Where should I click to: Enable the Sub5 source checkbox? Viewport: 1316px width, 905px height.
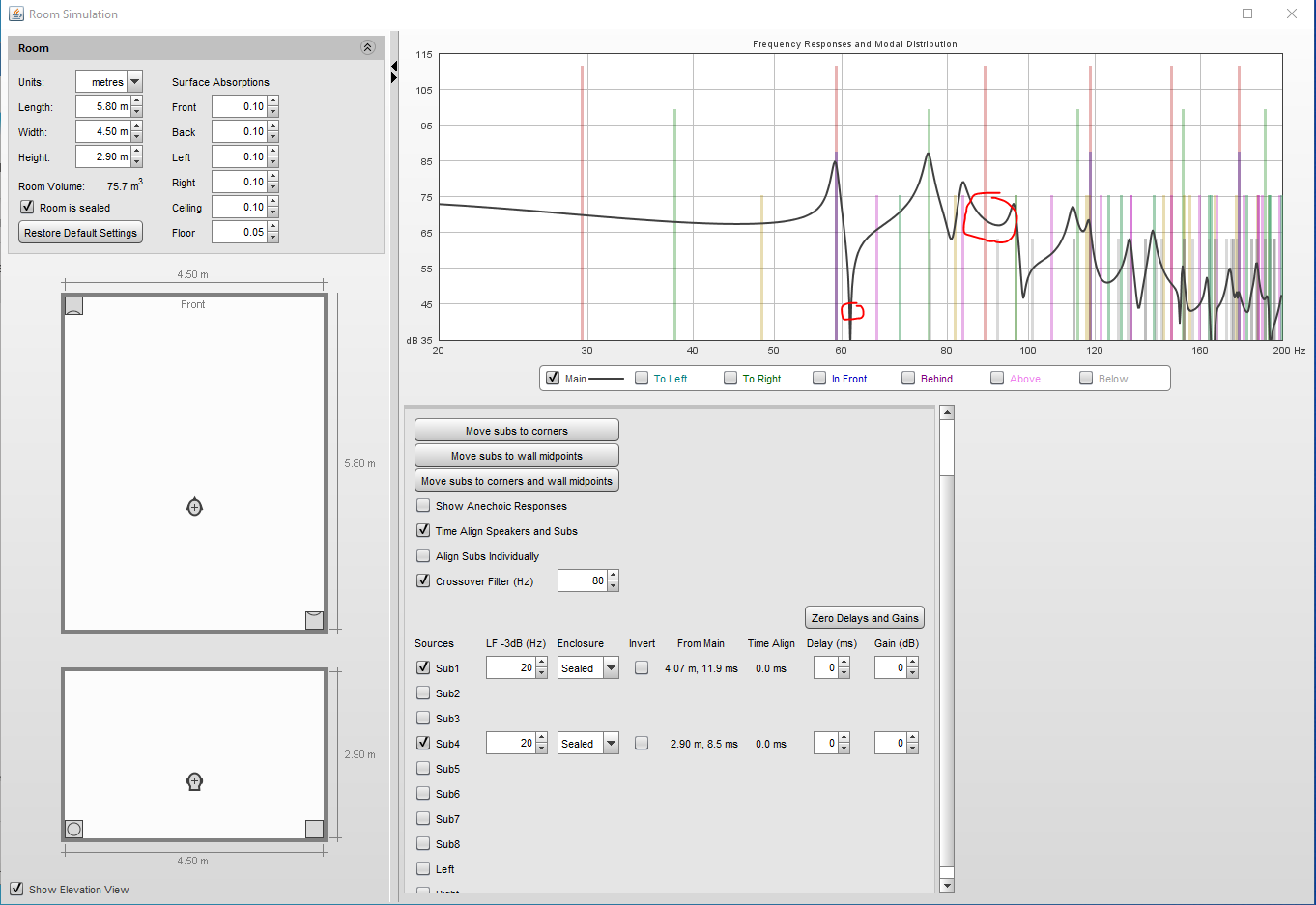click(x=423, y=768)
